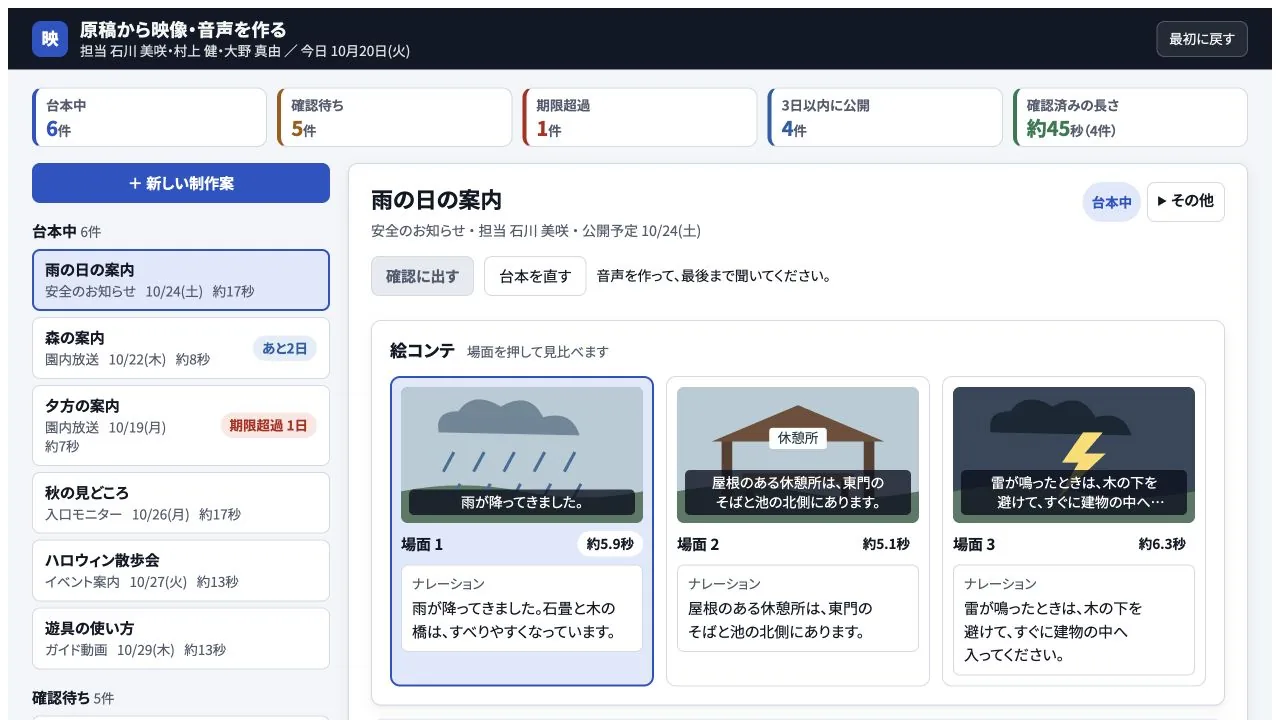Click the 台本を直す button

(x=535, y=276)
